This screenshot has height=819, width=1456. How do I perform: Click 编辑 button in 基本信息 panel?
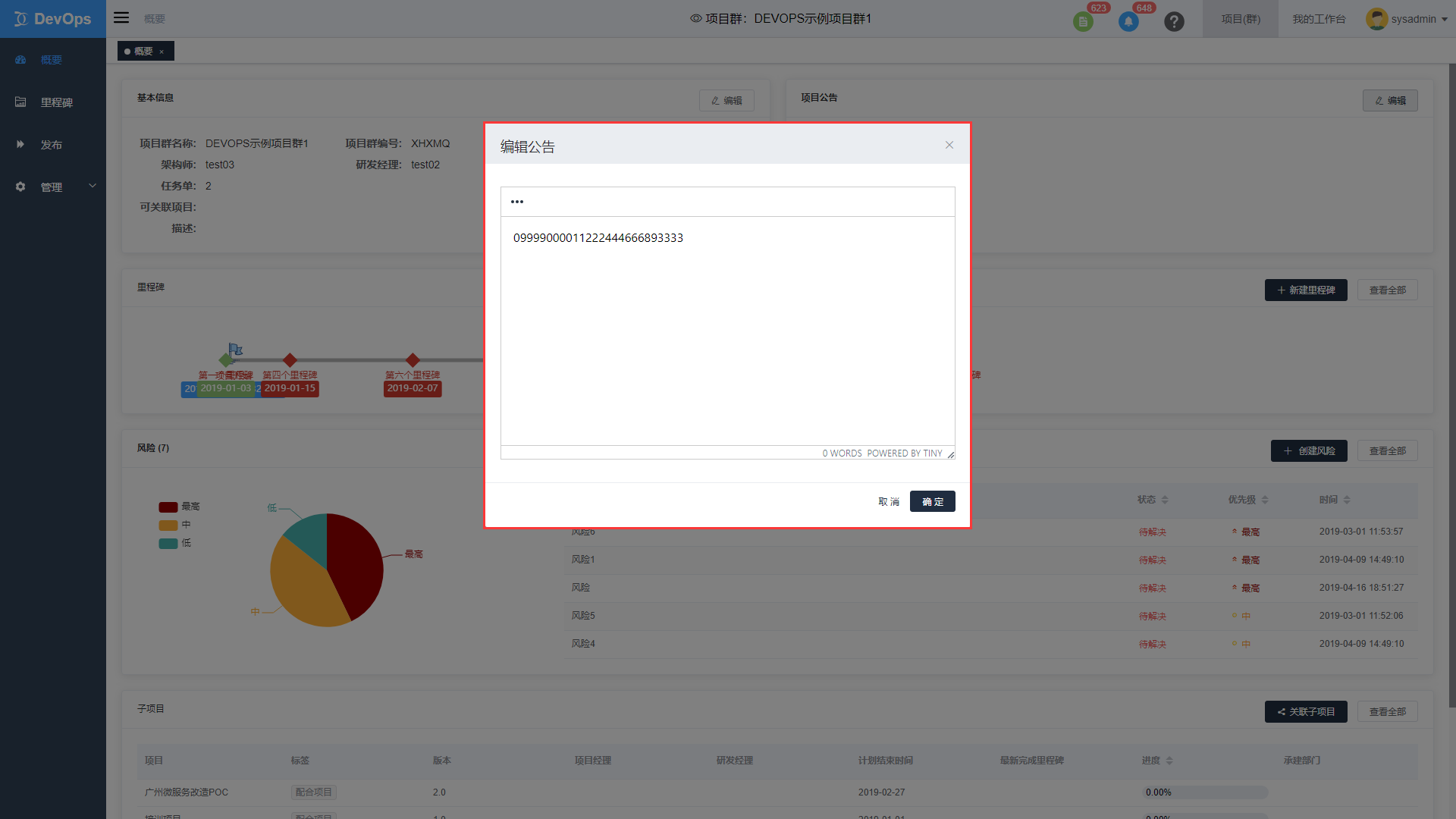click(x=726, y=100)
